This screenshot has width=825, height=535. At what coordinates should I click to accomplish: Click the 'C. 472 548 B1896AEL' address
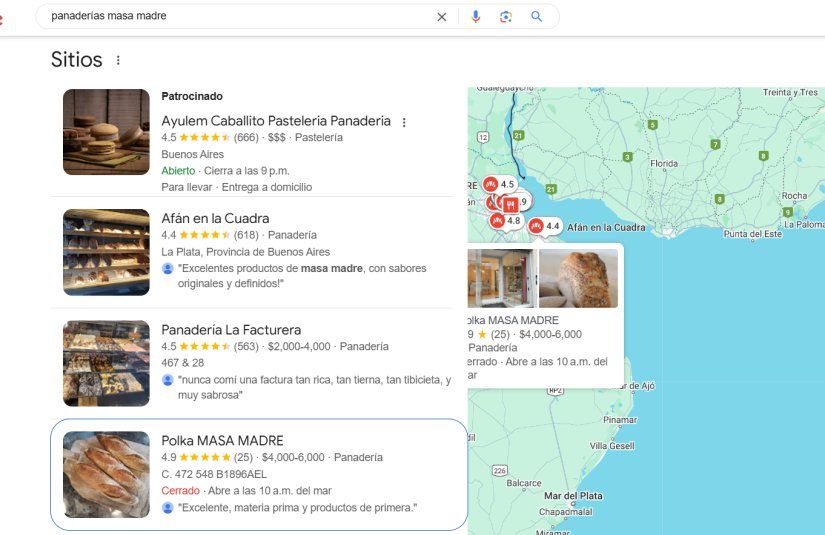coord(214,475)
